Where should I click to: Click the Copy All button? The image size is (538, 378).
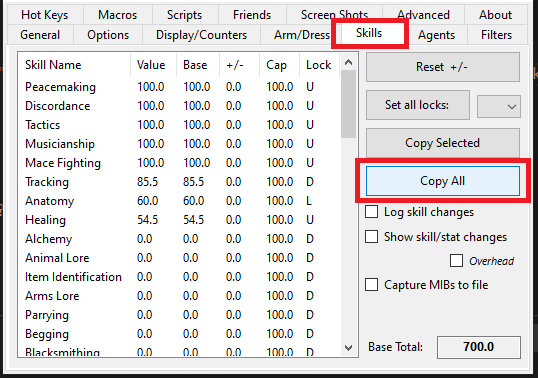coord(443,181)
